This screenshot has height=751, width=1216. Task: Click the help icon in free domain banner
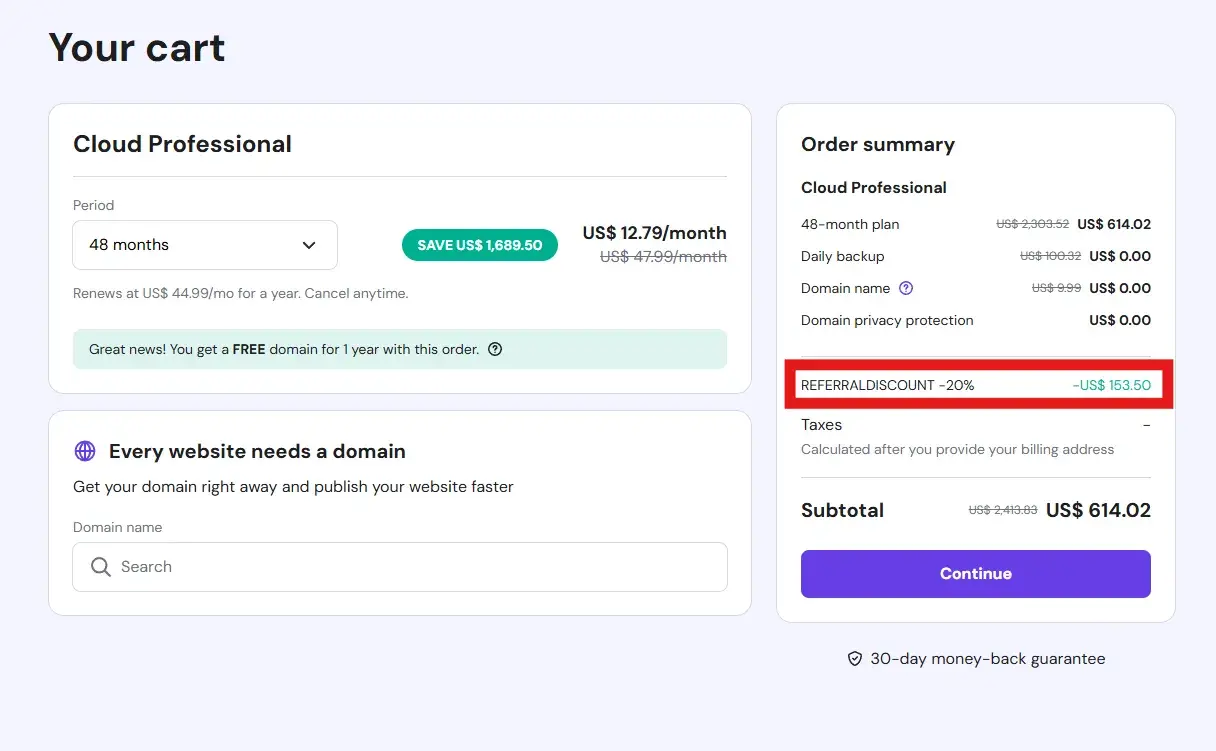point(494,349)
